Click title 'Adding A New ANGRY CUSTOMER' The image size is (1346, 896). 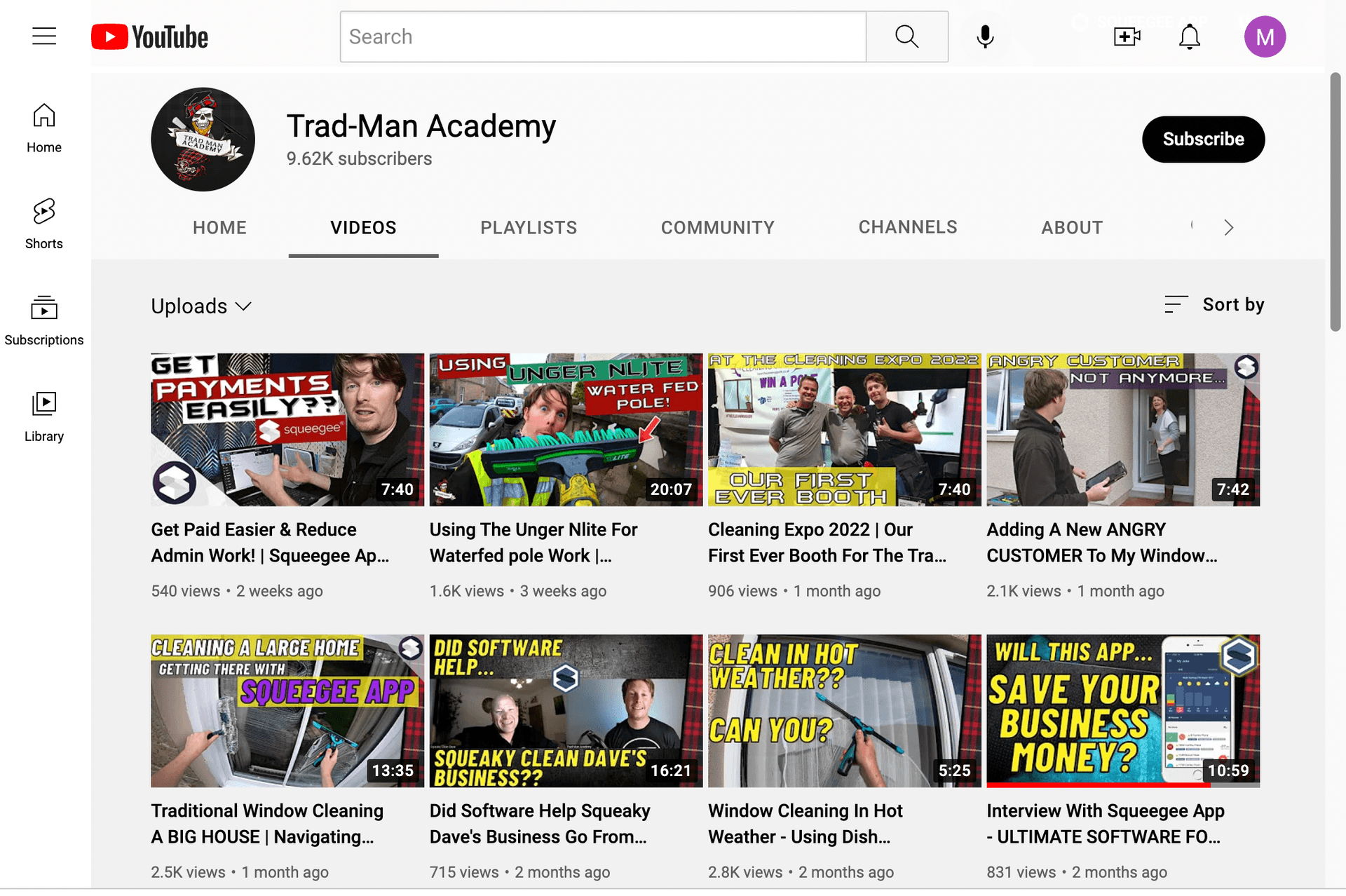coord(1102,543)
